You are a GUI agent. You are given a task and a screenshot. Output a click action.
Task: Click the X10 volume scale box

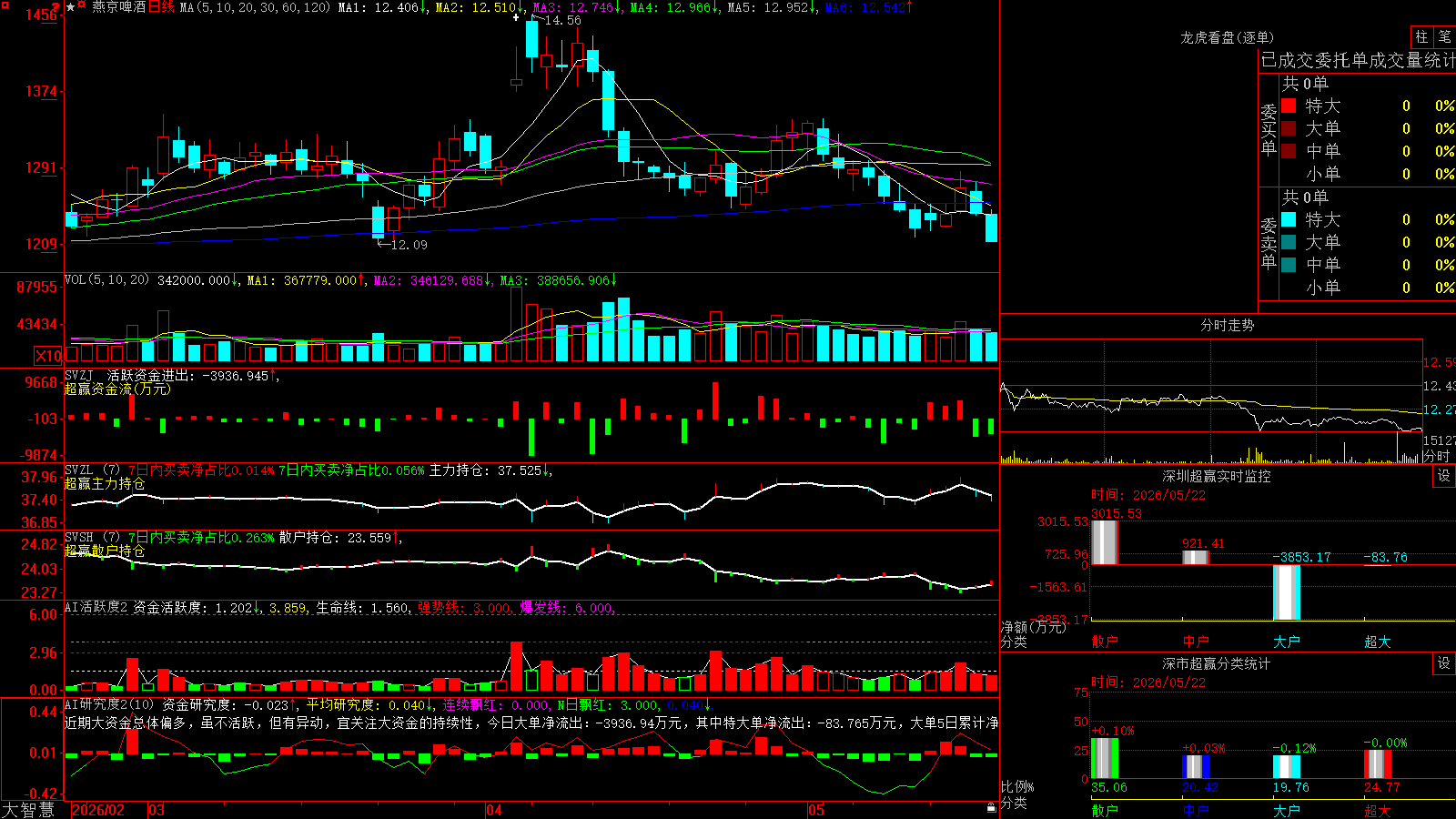pyautogui.click(x=48, y=356)
